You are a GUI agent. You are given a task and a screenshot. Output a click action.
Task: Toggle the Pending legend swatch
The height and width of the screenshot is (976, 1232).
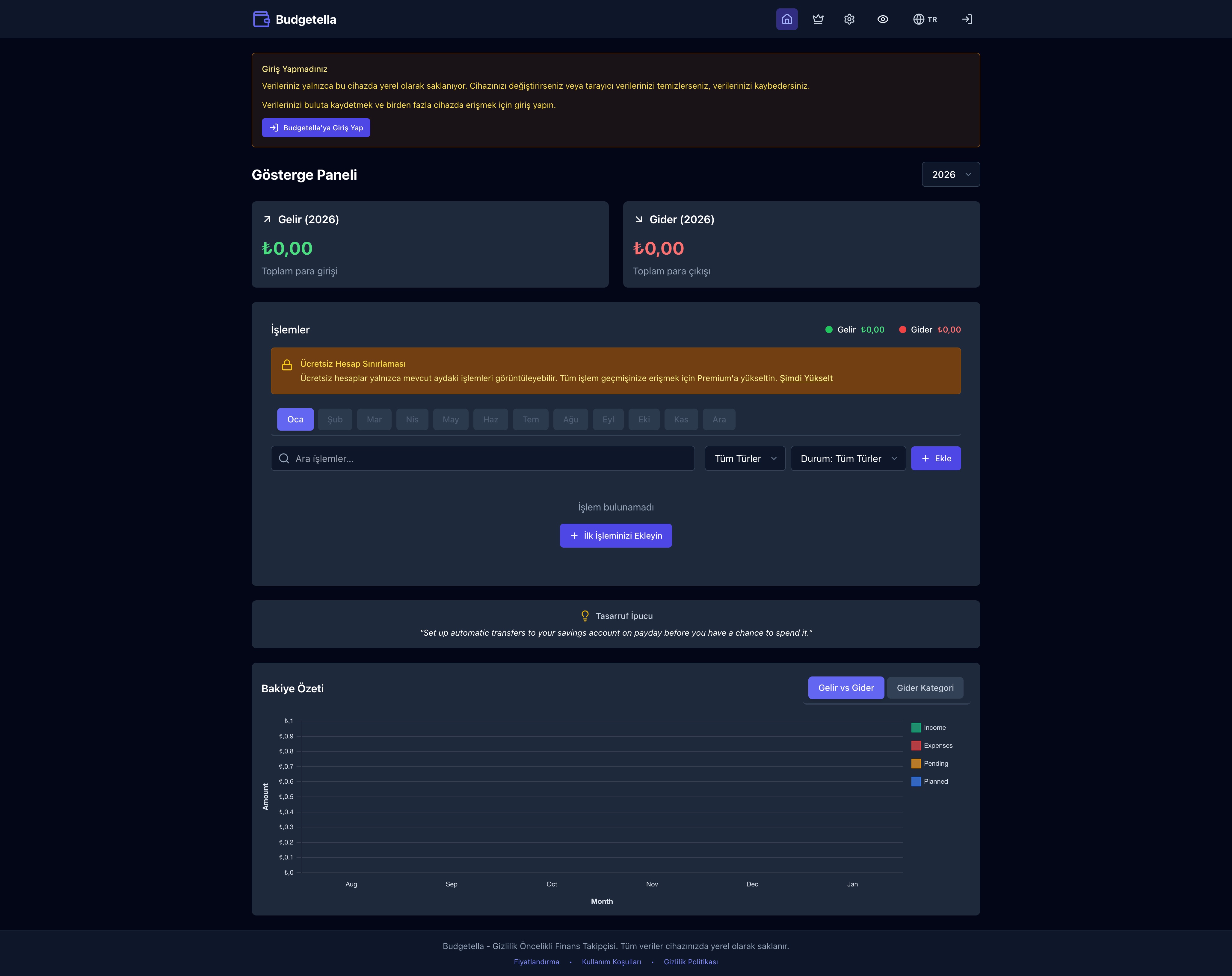pyautogui.click(x=916, y=763)
